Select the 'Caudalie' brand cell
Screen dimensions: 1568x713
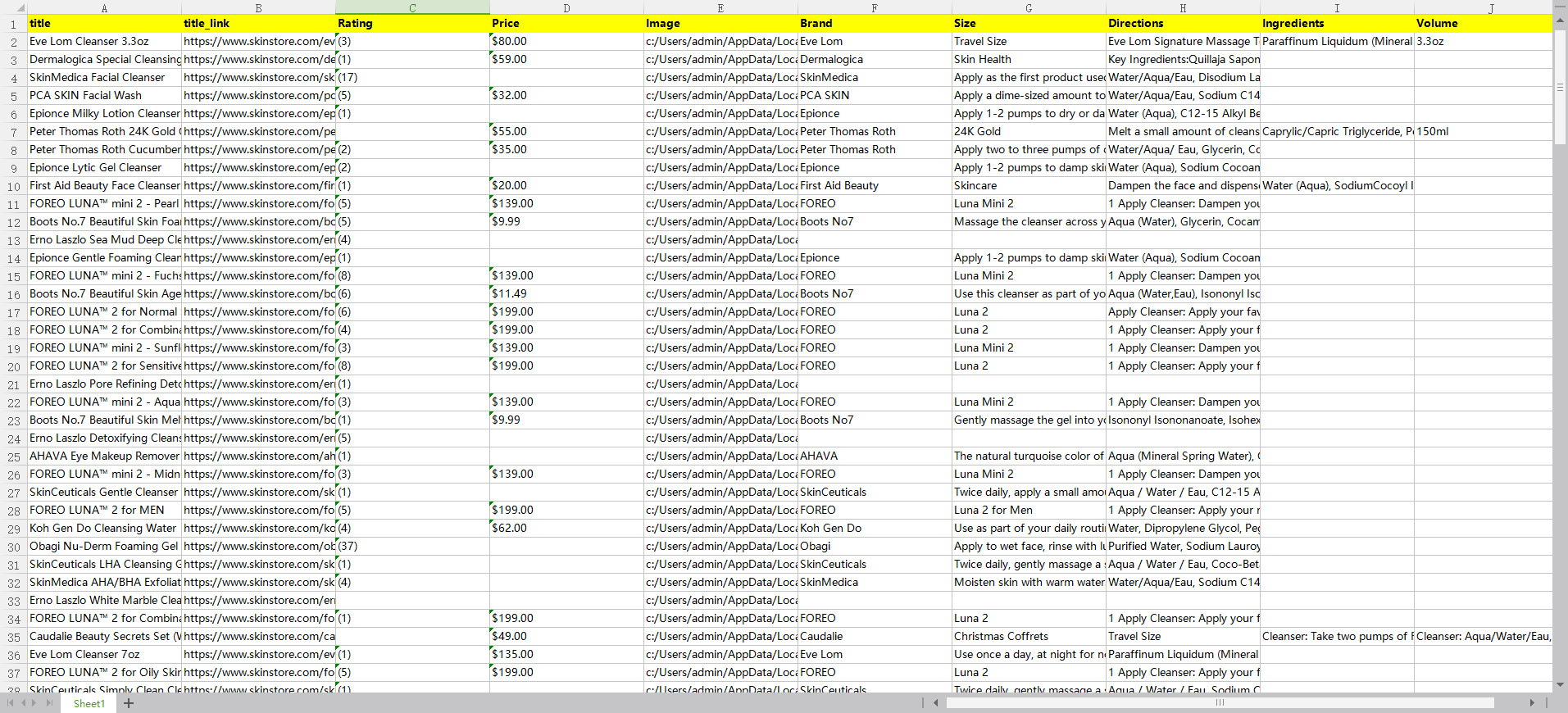[x=875, y=636]
